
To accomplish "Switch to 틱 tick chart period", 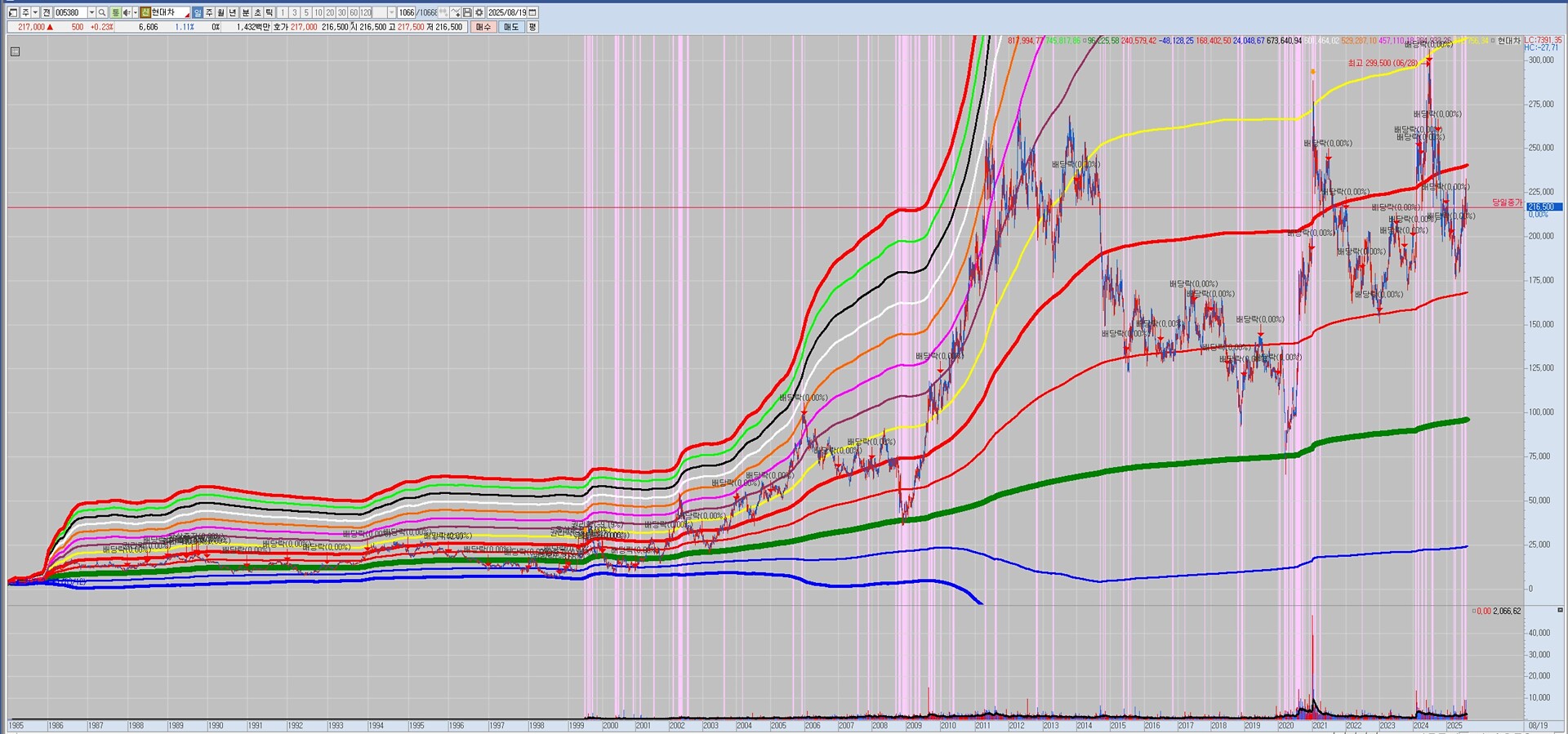I will [x=269, y=12].
